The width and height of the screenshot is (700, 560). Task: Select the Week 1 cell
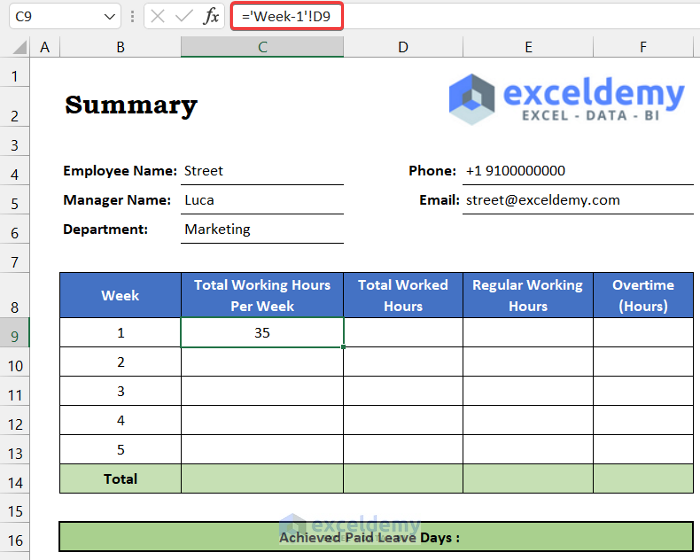121,333
